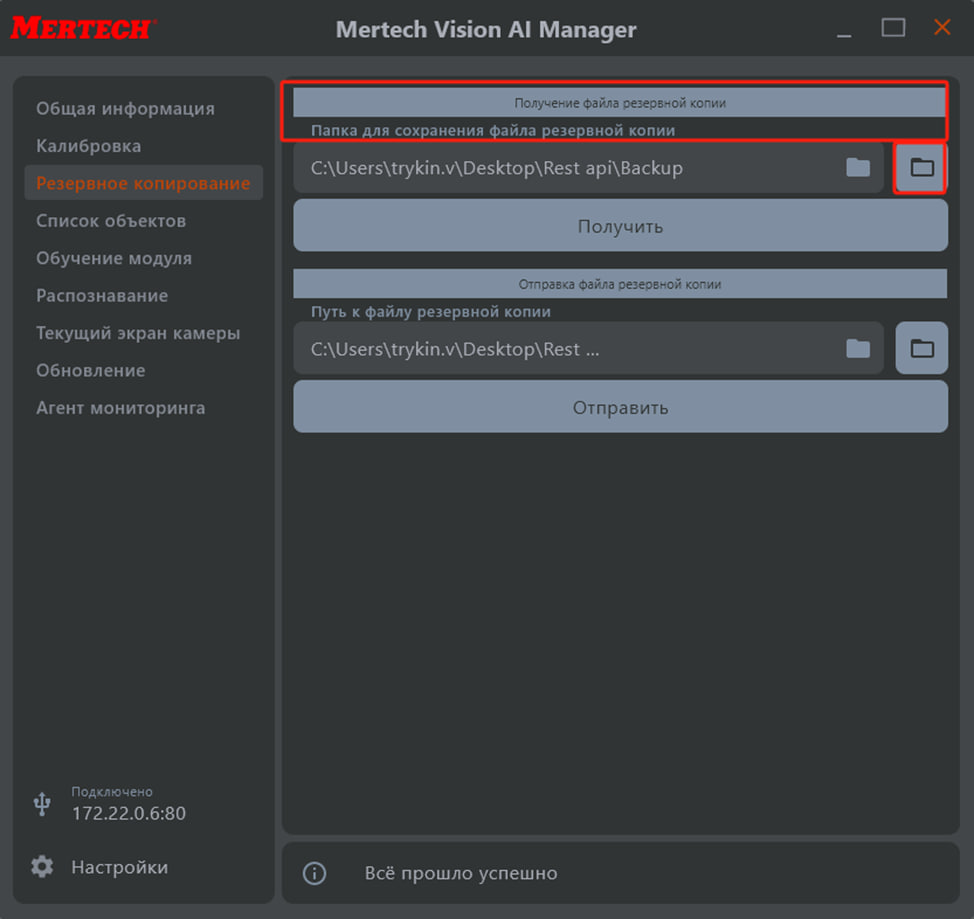The height and width of the screenshot is (919, 974).
Task: Click the info icon in the status bar
Action: [314, 873]
